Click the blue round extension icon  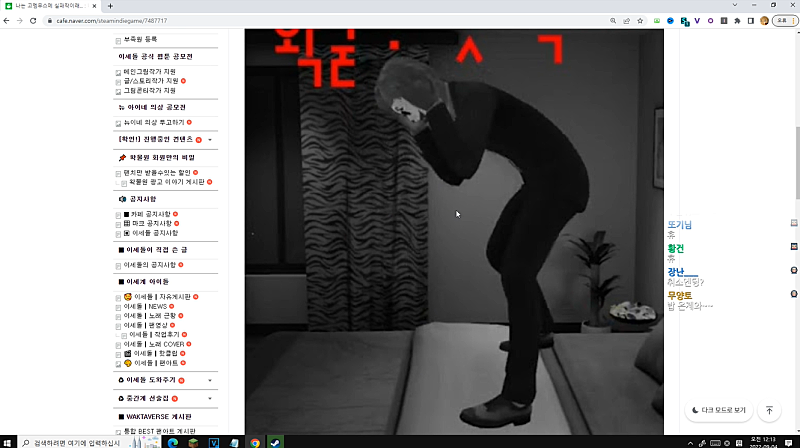[670, 21]
